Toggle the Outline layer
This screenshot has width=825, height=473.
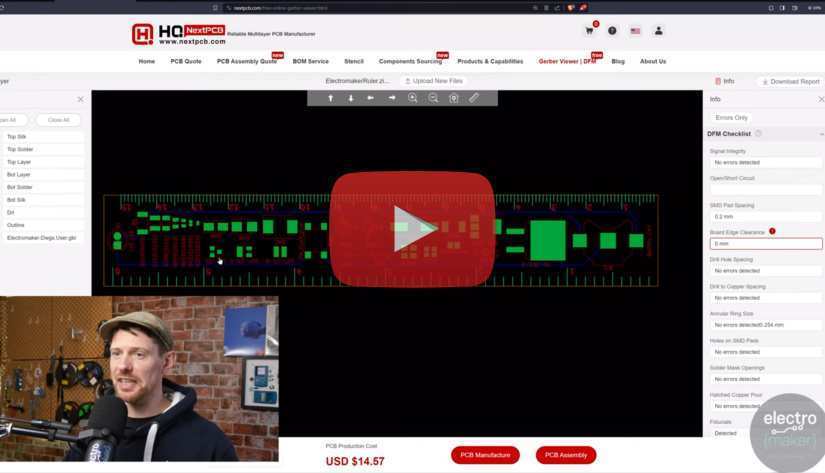(42, 225)
